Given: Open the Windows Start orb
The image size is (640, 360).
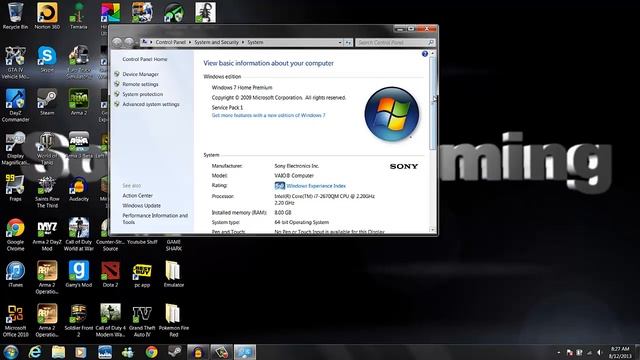Looking at the screenshot, I should tap(11, 352).
